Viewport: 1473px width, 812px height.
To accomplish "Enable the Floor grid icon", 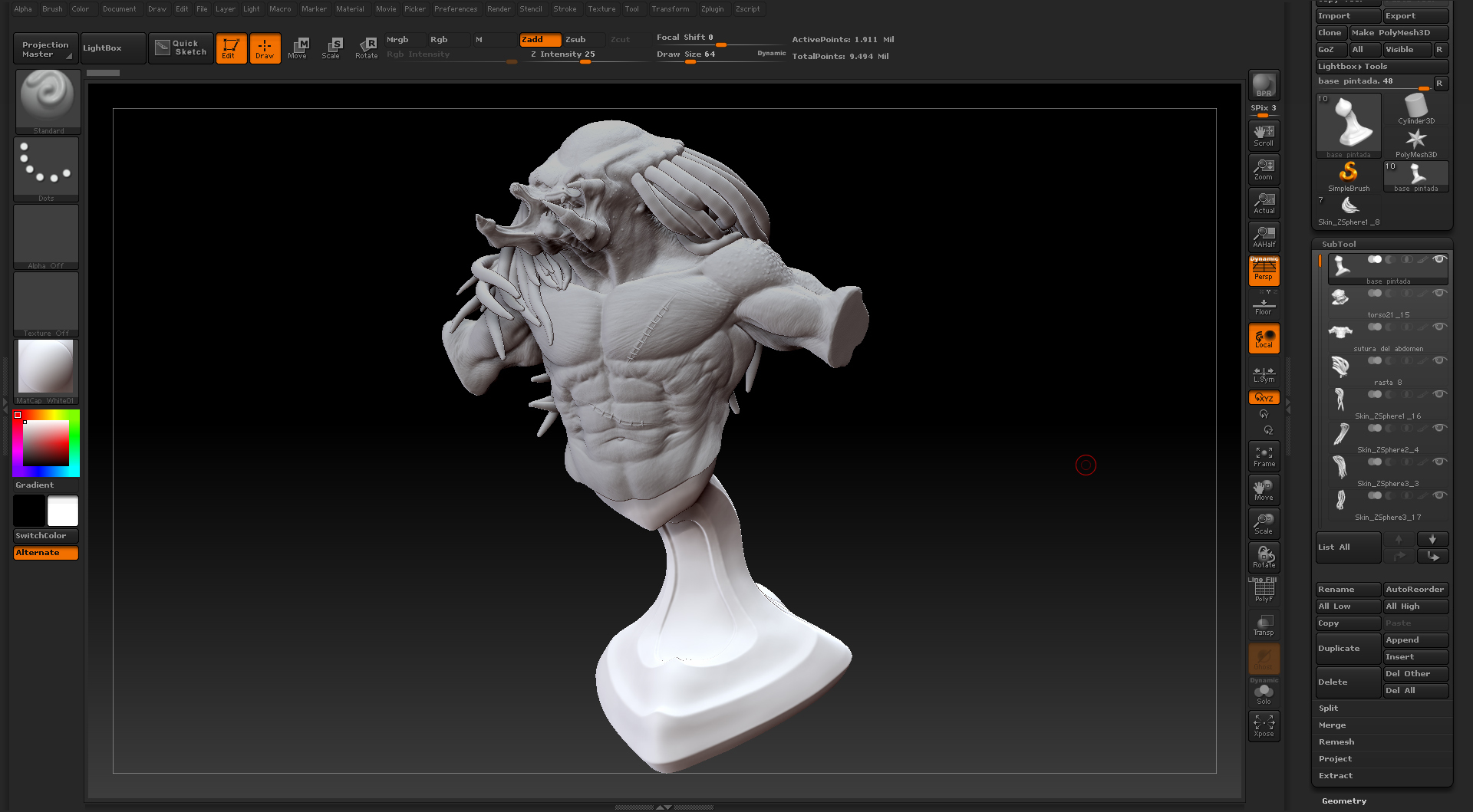I will click(1263, 305).
